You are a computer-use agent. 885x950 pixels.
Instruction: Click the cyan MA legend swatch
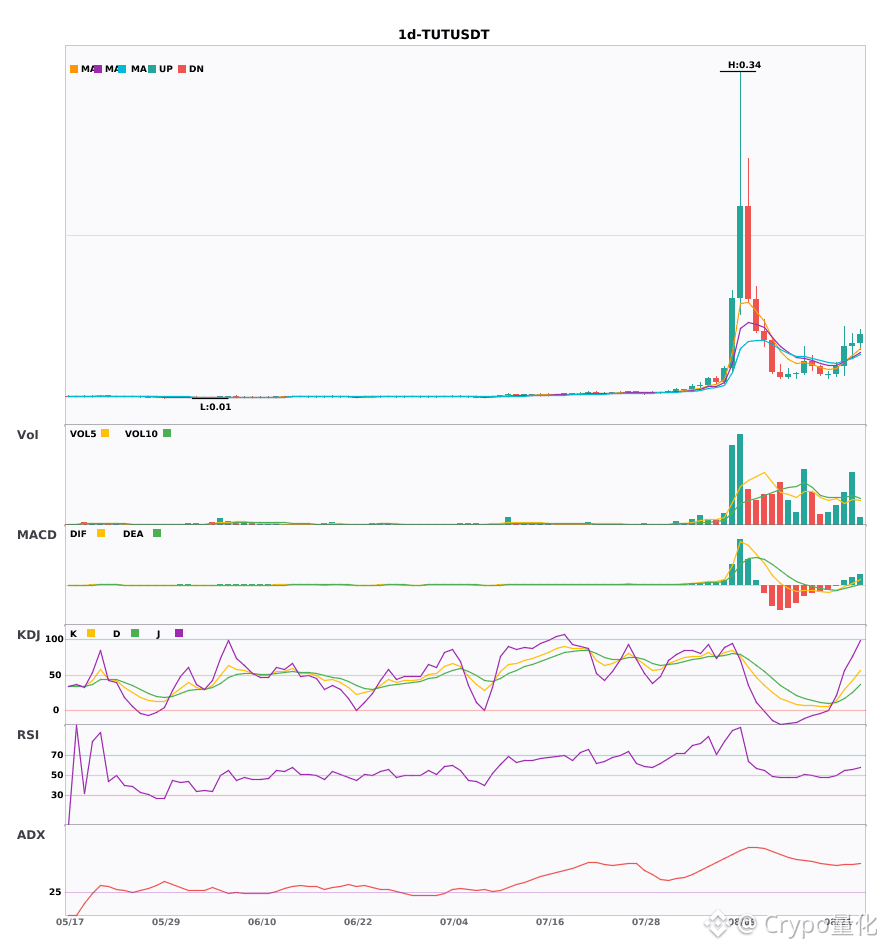coord(122,69)
